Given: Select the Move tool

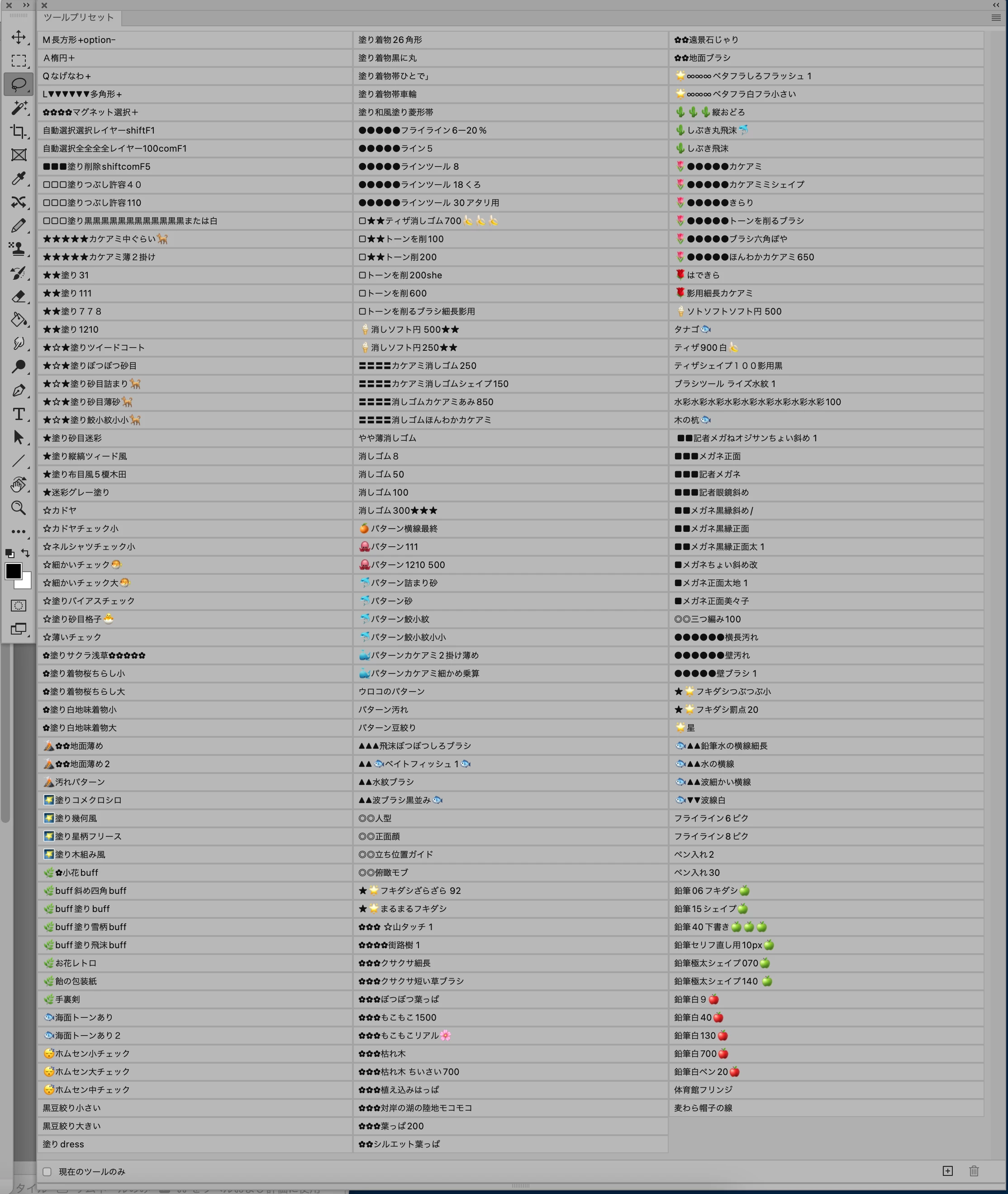Looking at the screenshot, I should (18, 37).
